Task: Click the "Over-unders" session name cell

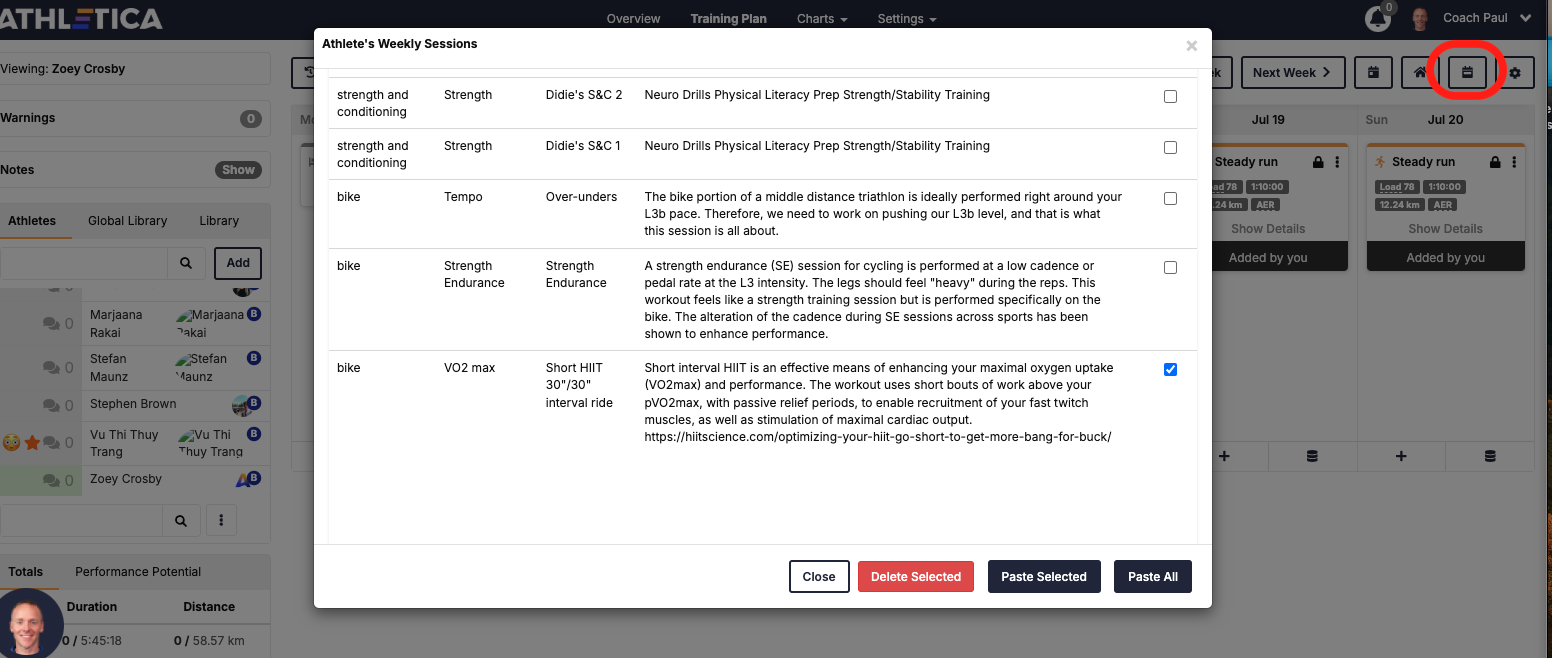Action: point(582,197)
